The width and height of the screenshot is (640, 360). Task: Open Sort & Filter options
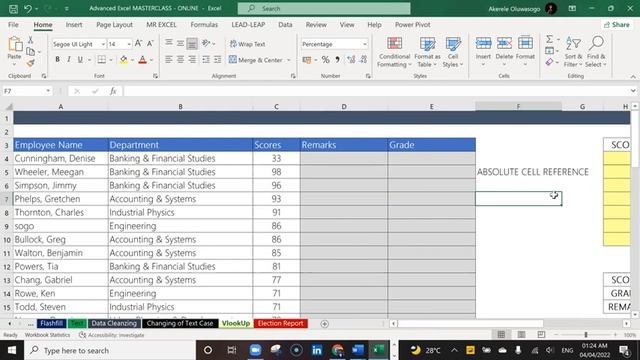(x=573, y=52)
